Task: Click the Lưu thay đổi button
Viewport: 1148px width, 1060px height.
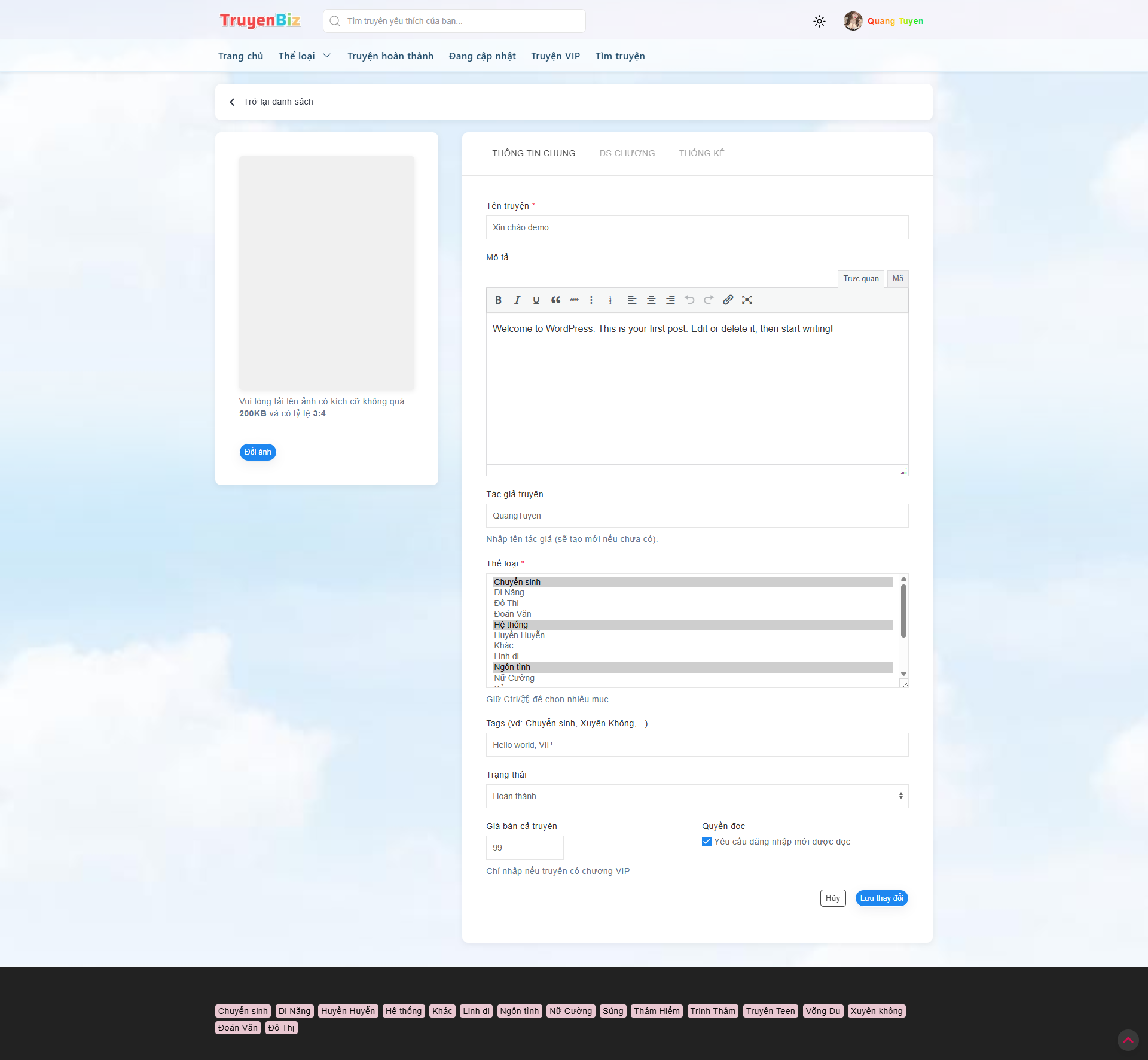Action: point(881,898)
